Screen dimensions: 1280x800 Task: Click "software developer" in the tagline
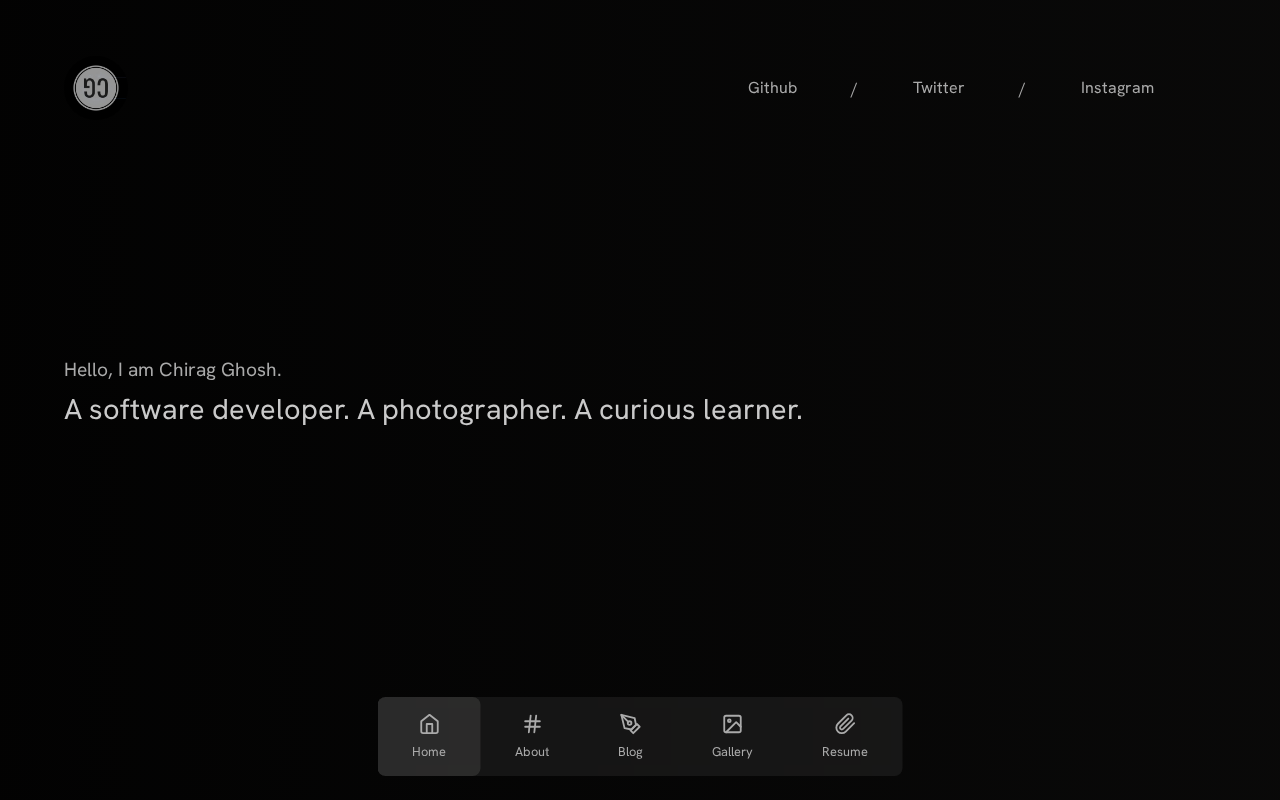[x=216, y=410]
